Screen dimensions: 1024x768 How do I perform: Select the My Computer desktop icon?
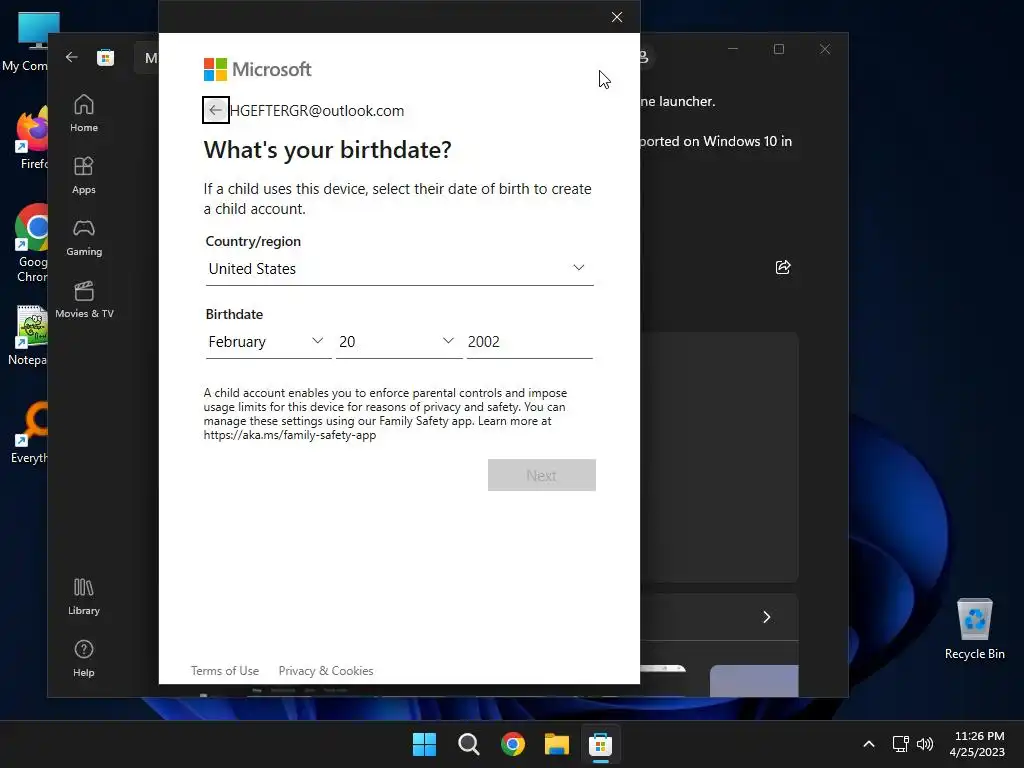pos(26,41)
